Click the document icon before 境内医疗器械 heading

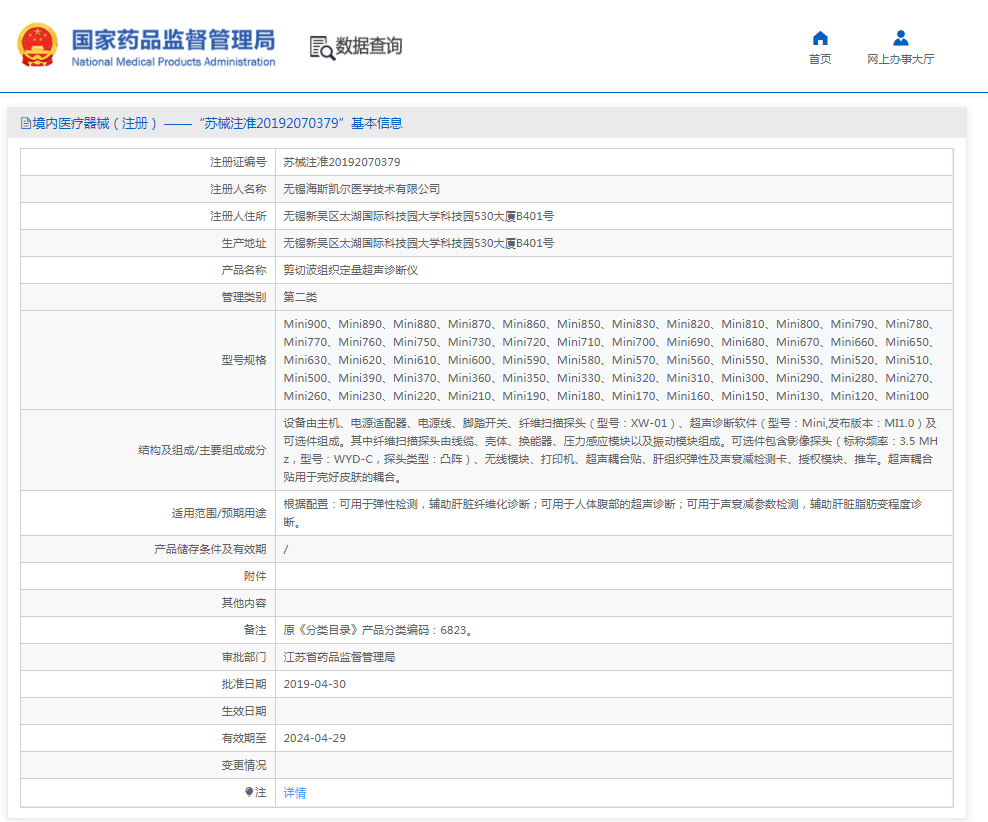(25, 124)
